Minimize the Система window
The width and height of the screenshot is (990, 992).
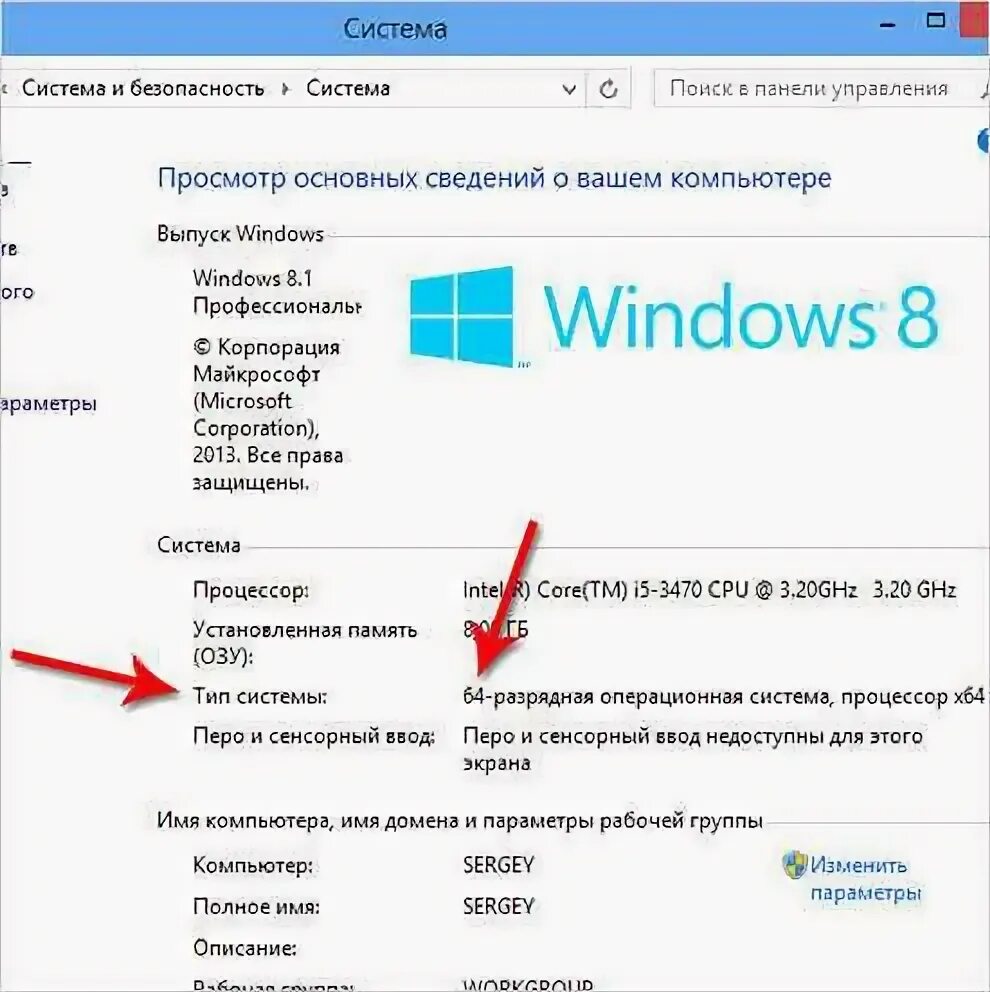pos(888,25)
